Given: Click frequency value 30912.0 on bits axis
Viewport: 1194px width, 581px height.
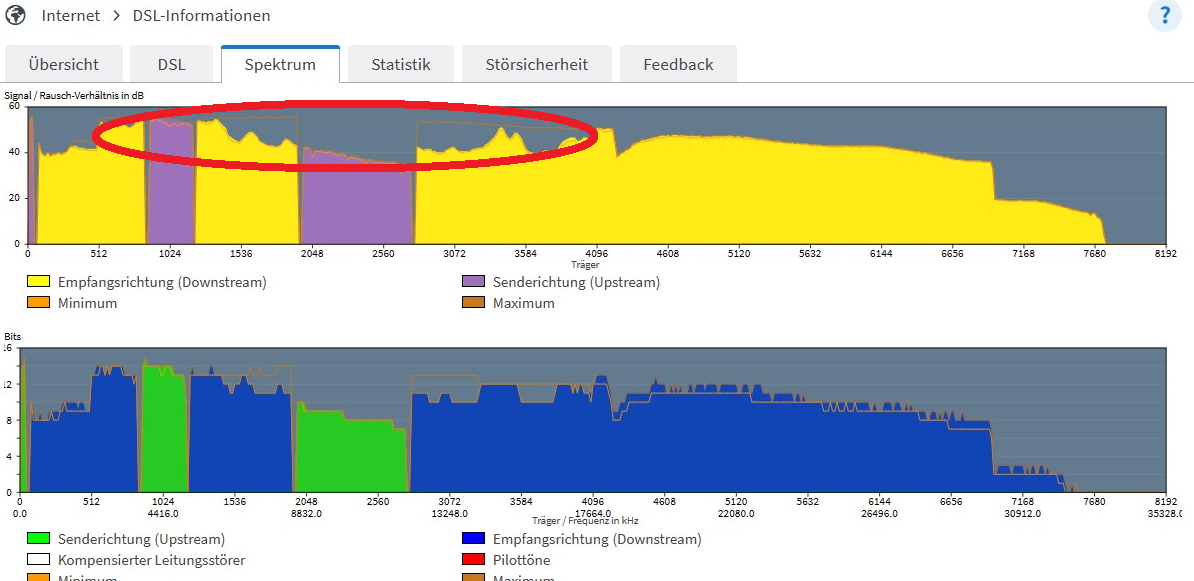Looking at the screenshot, I should coord(1023,513).
